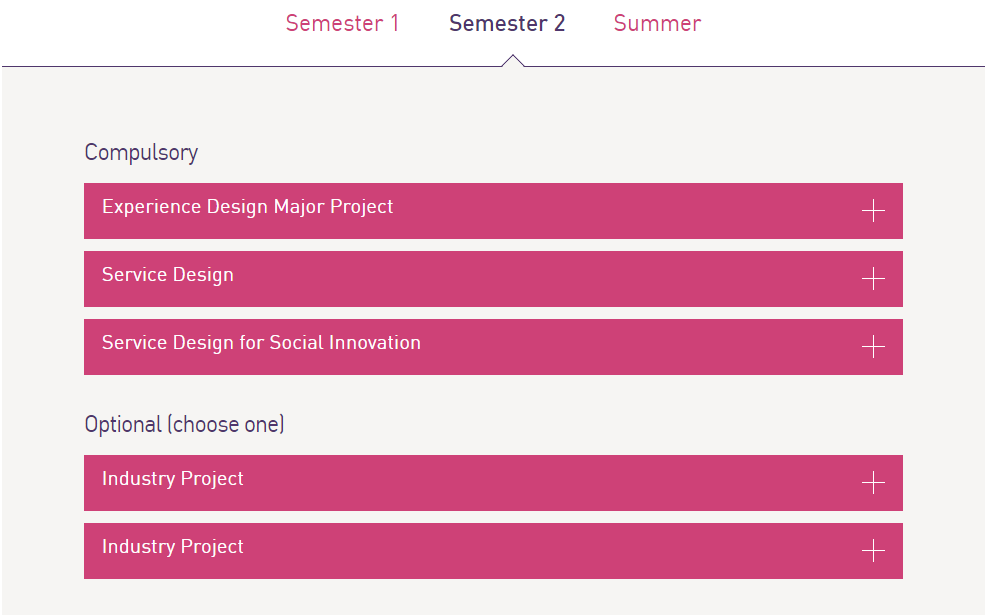Switch to the Semester 1 tab

pyautogui.click(x=342, y=23)
